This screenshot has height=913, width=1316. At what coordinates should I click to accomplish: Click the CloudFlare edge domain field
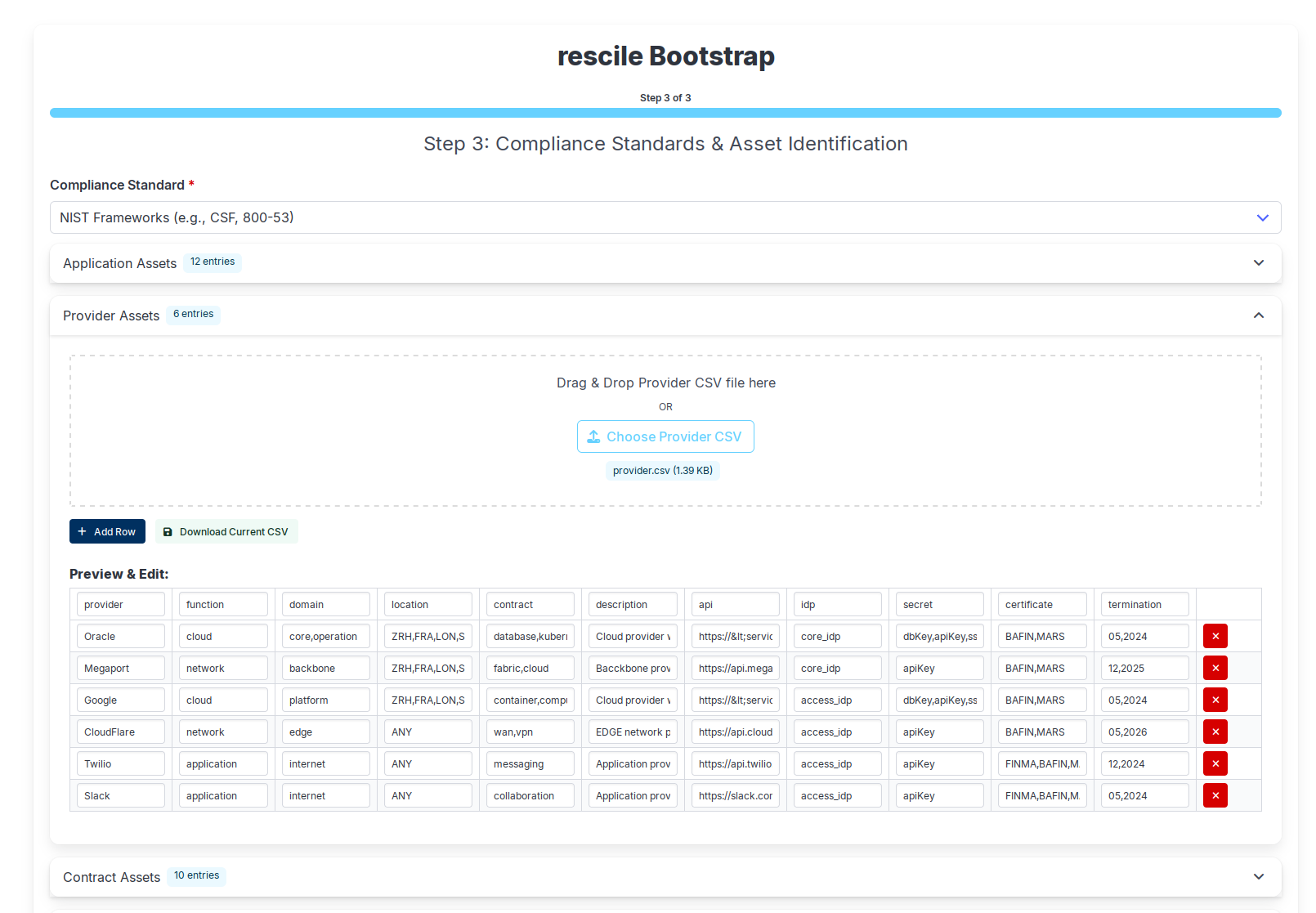[x=325, y=732]
